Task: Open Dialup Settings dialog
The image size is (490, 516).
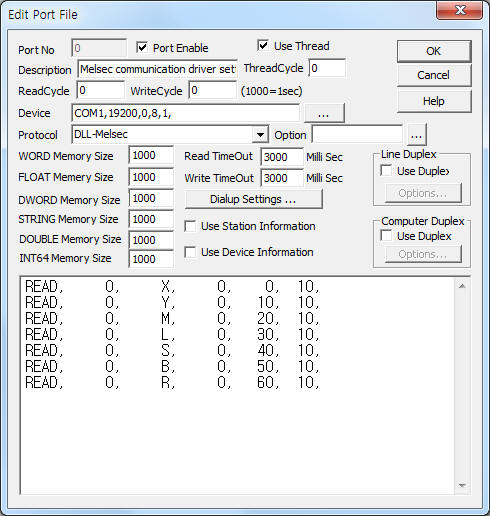Action: (x=253, y=199)
